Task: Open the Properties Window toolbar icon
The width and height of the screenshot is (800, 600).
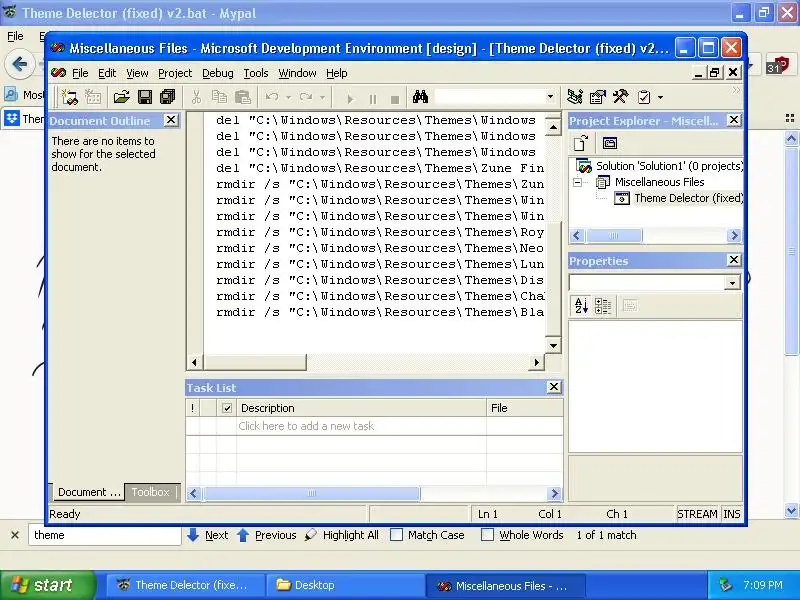Action: pyautogui.click(x=597, y=96)
